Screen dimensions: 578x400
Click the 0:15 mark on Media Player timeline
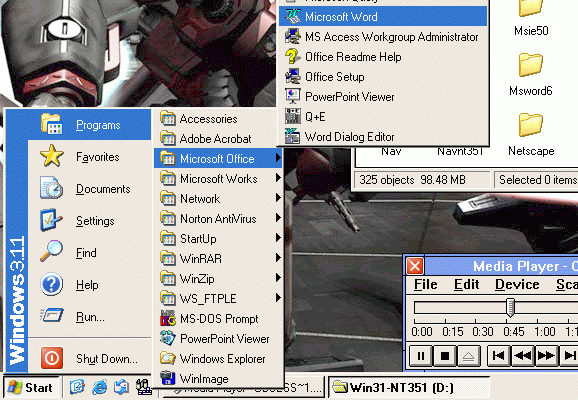coord(453,332)
